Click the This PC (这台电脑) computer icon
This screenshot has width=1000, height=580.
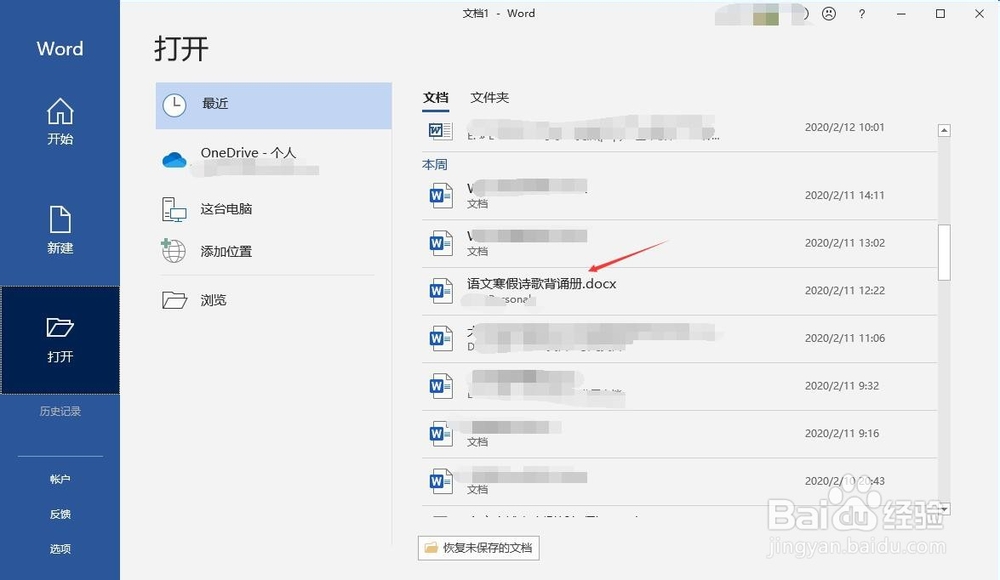coord(173,209)
